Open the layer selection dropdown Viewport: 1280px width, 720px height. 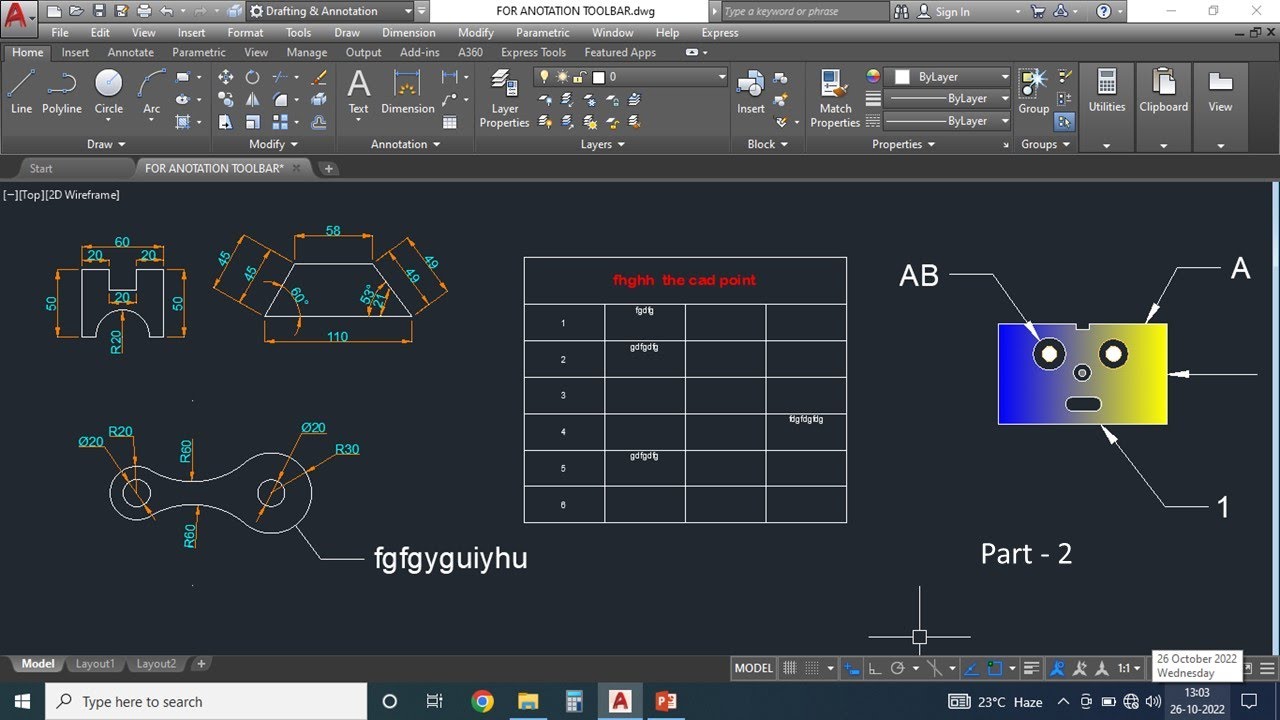(631, 76)
